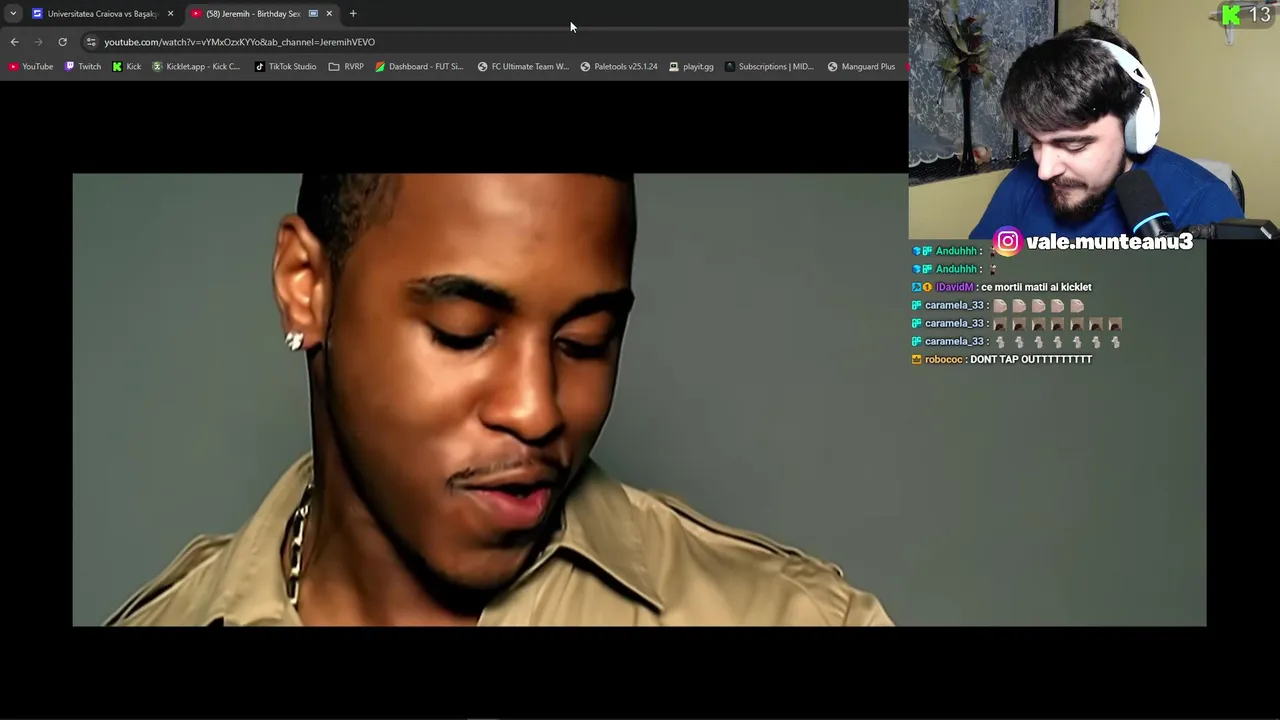Open TikTok Studio bookmark

point(286,67)
